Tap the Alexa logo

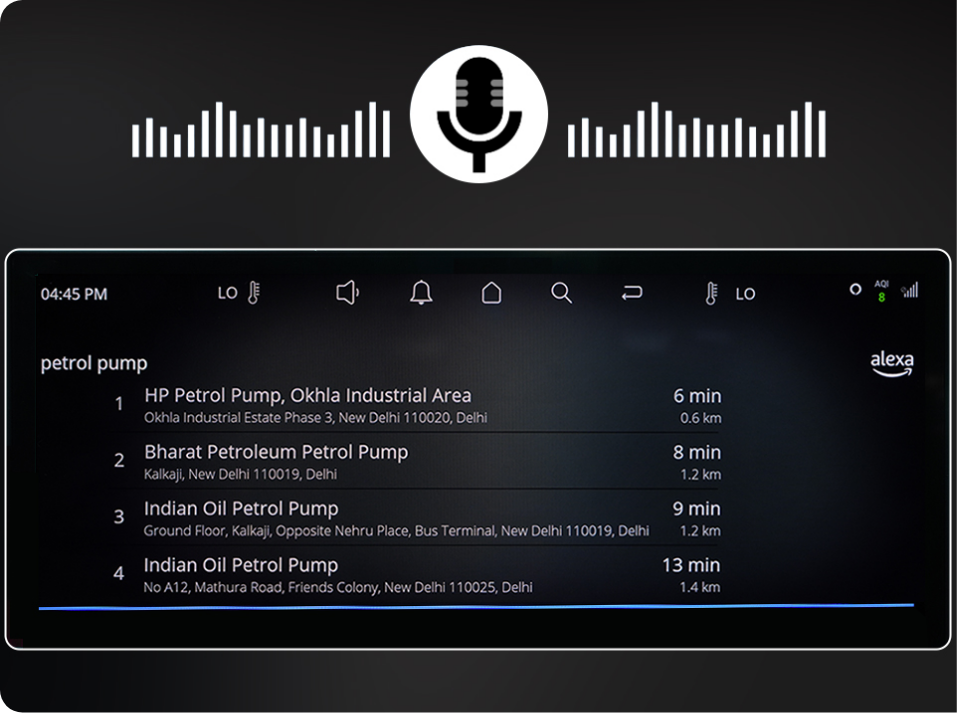(892, 364)
